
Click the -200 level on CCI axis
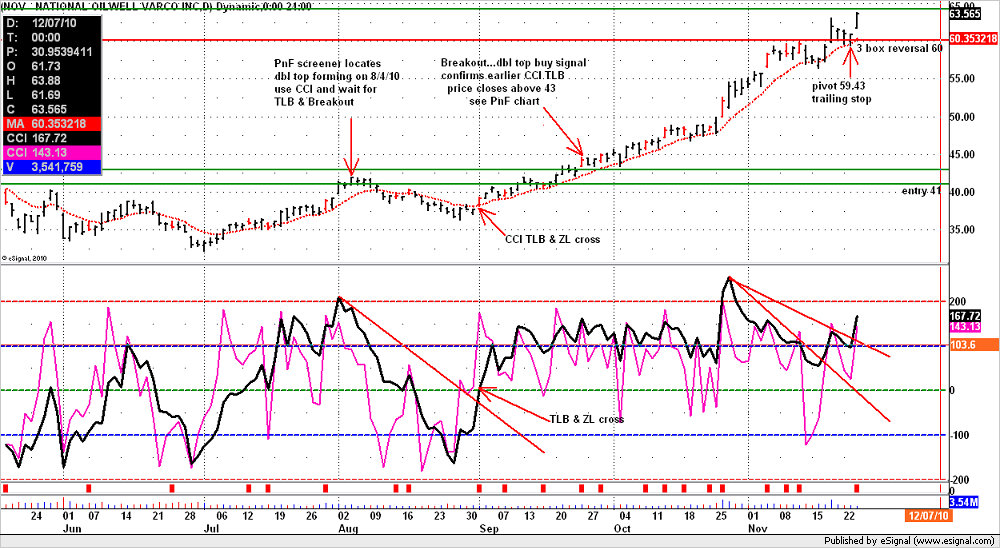[x=959, y=480]
